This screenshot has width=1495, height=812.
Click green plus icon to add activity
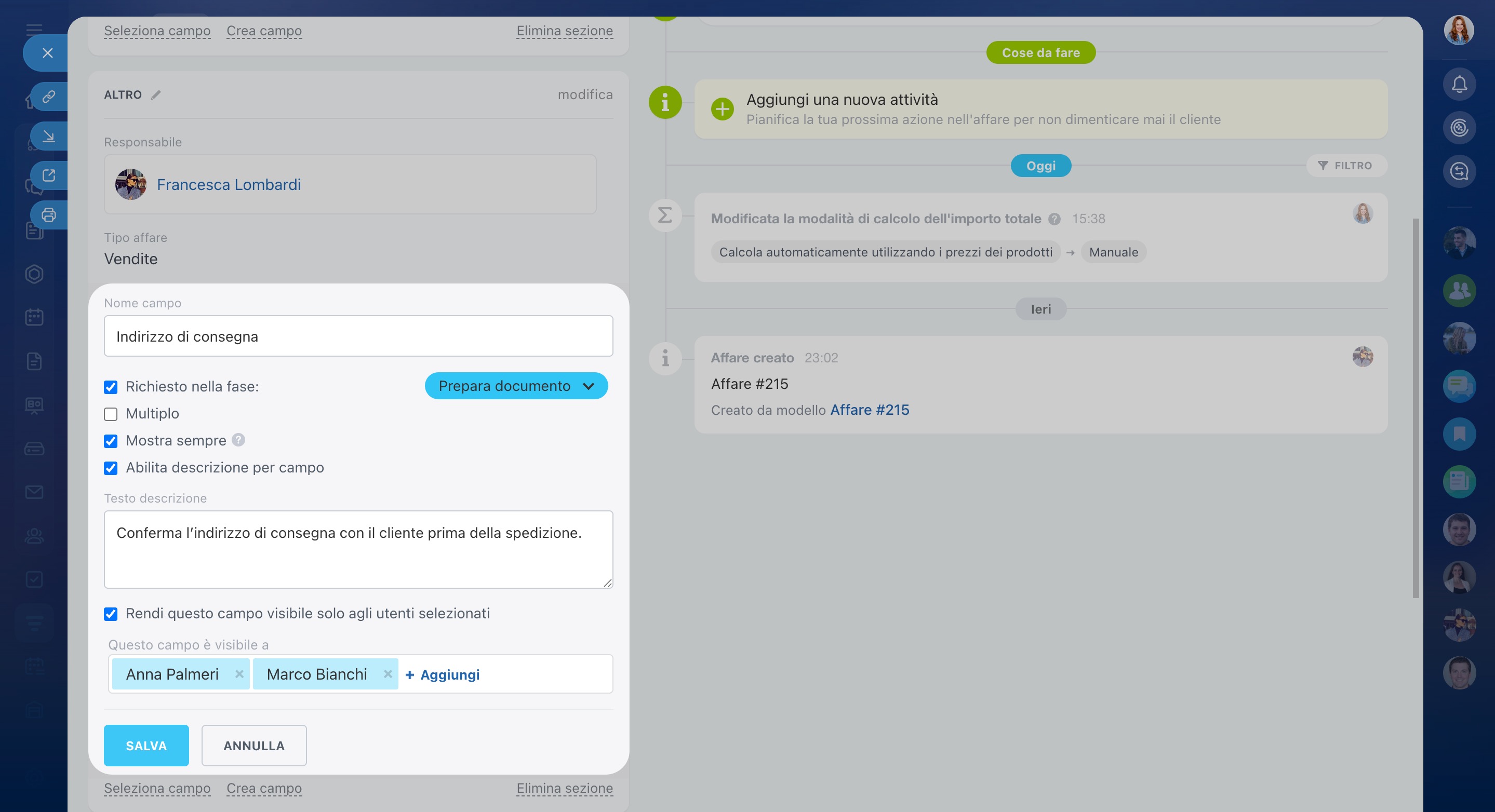click(722, 109)
